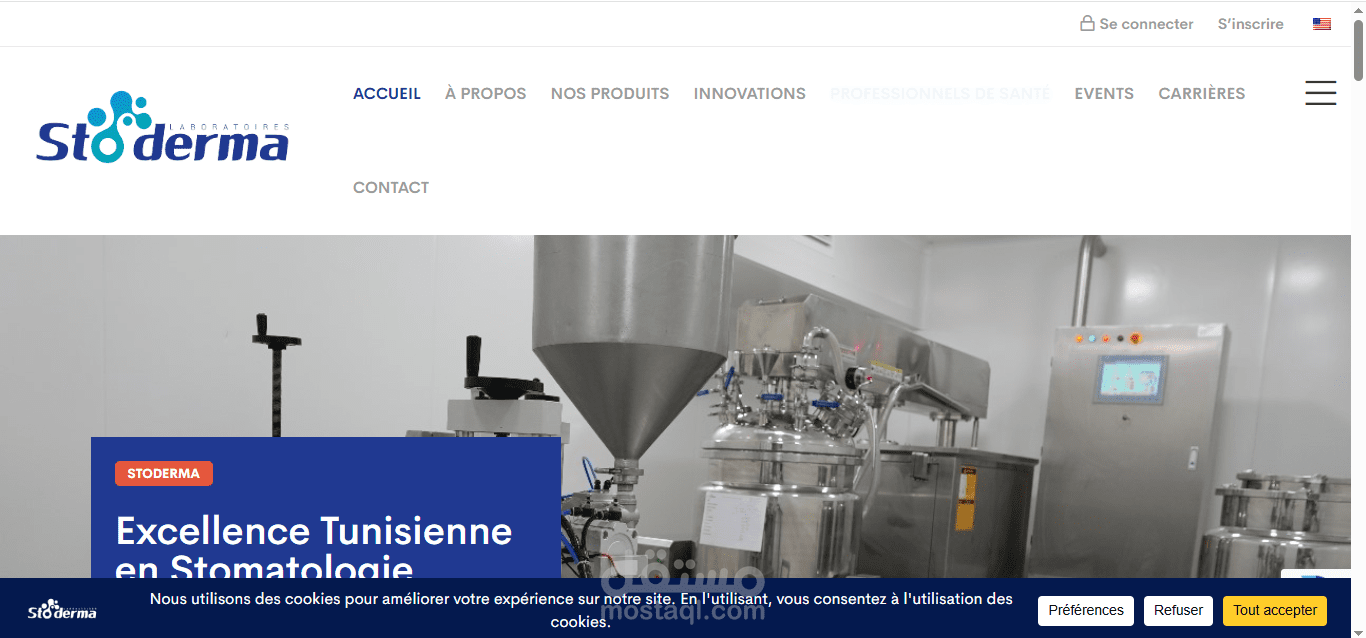
Task: Go to the Accueil menu item
Action: (x=387, y=93)
